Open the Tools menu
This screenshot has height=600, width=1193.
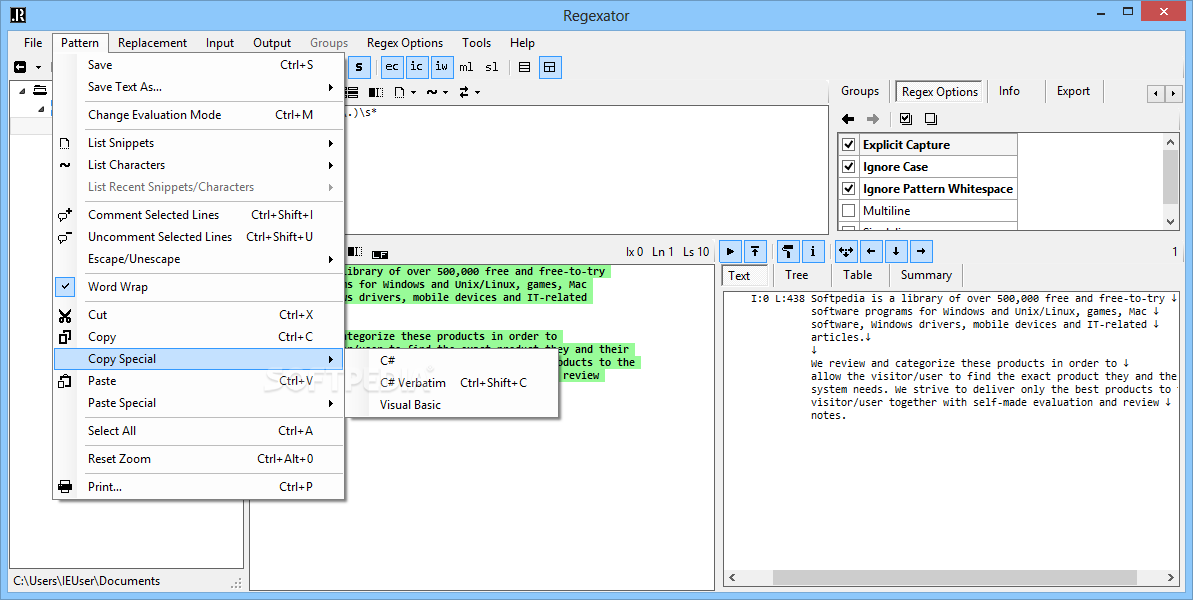tap(476, 43)
